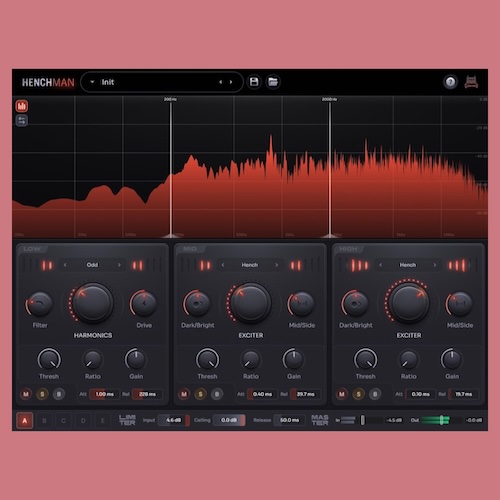
Task: Click the High band Mid/Side knob
Action: (x=460, y=303)
